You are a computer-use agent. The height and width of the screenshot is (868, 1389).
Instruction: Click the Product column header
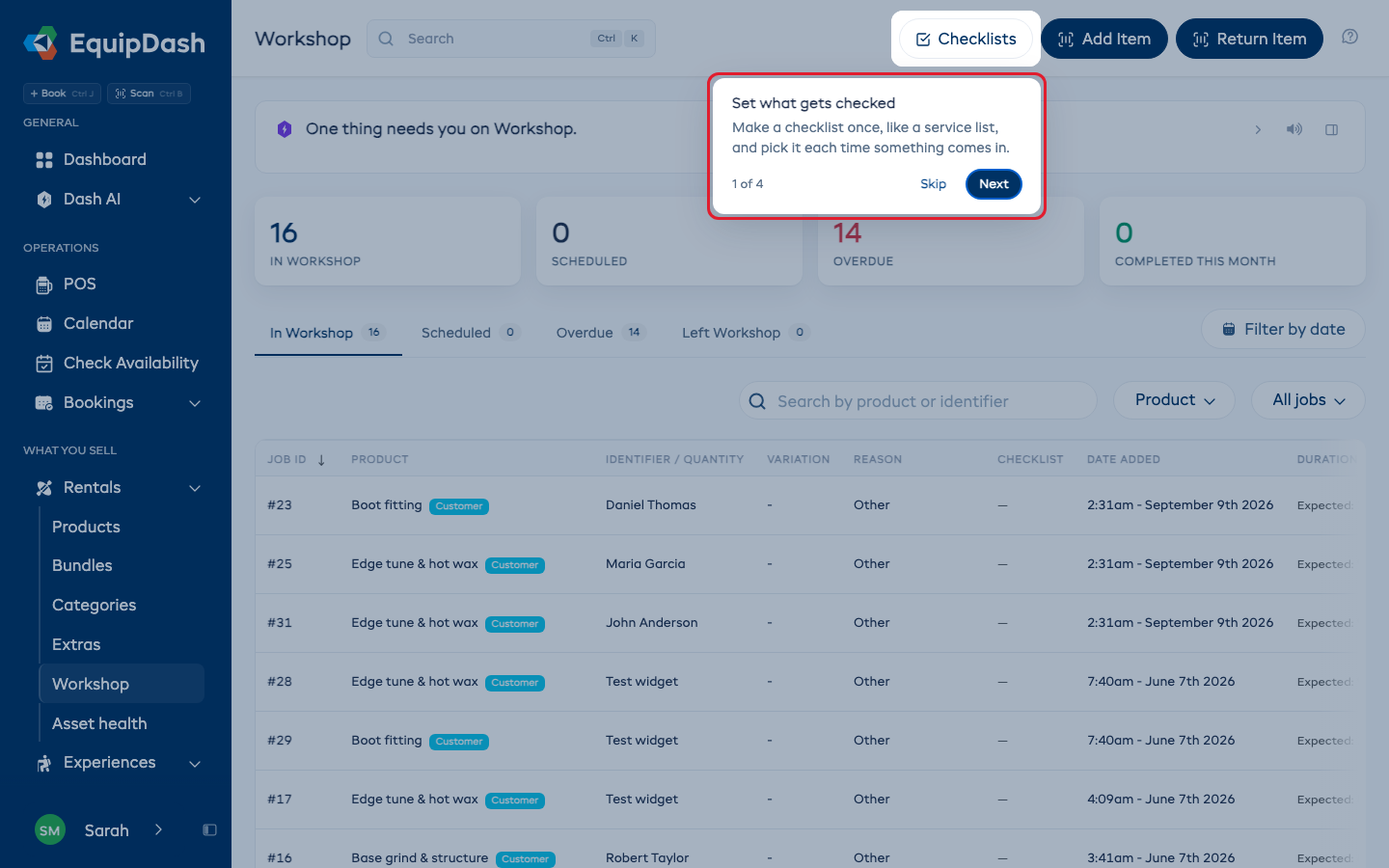380,459
